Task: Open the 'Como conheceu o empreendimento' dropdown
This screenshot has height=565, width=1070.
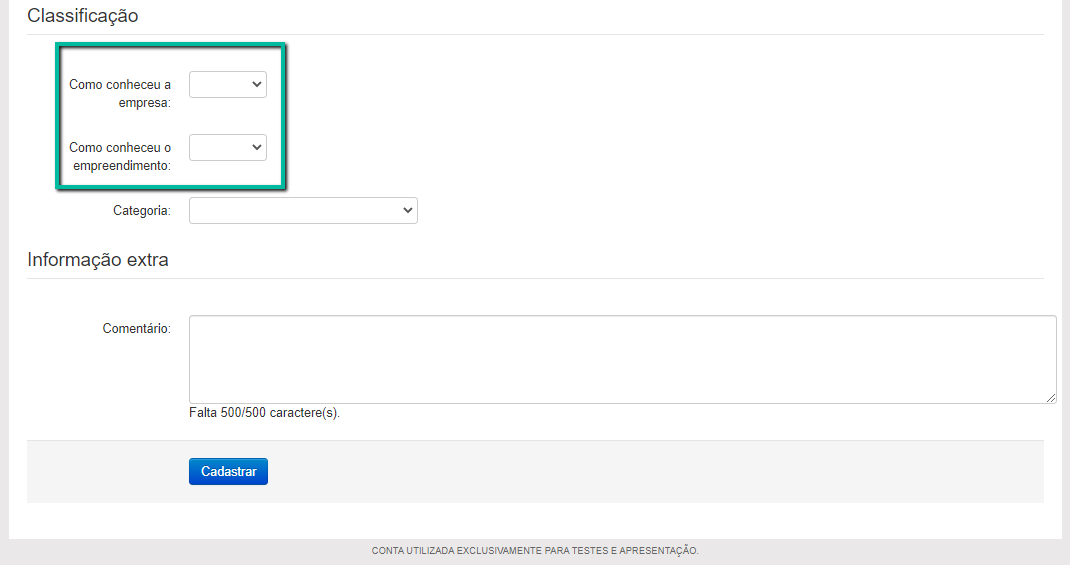Action: [227, 148]
